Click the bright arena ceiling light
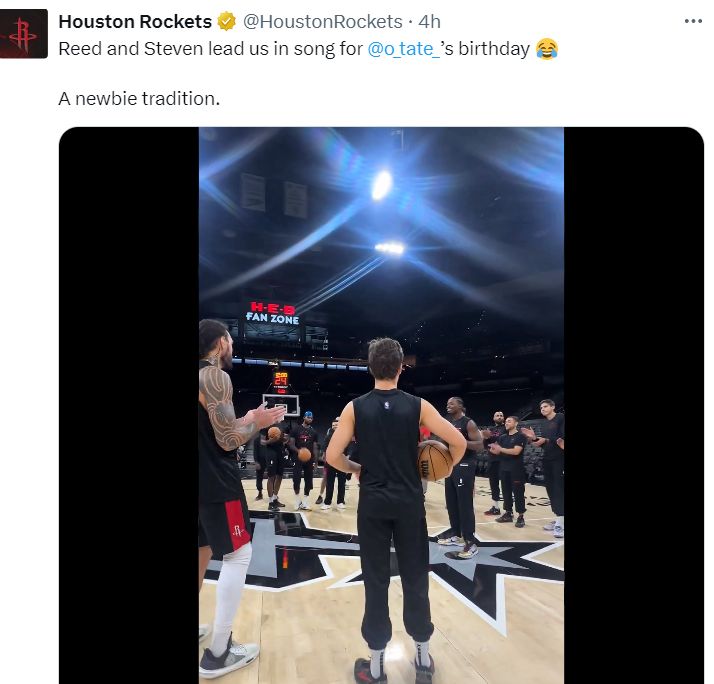The height and width of the screenshot is (684, 714). point(381,185)
